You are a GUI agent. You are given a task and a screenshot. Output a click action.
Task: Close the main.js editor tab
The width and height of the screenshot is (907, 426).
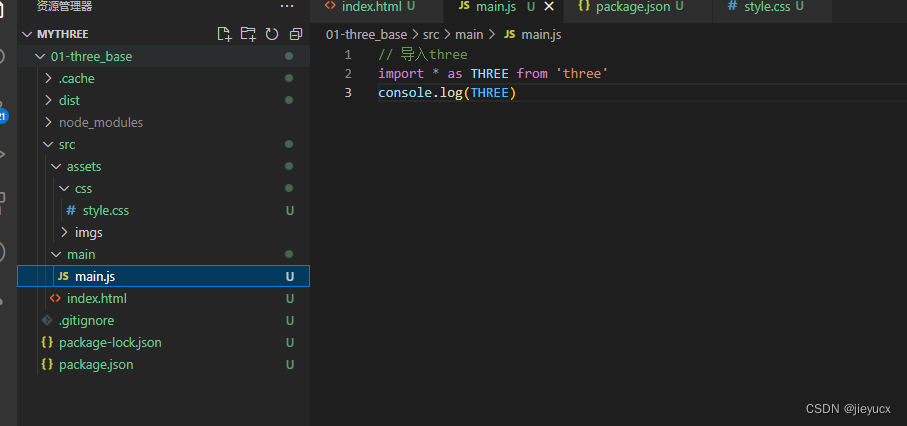coord(549,6)
